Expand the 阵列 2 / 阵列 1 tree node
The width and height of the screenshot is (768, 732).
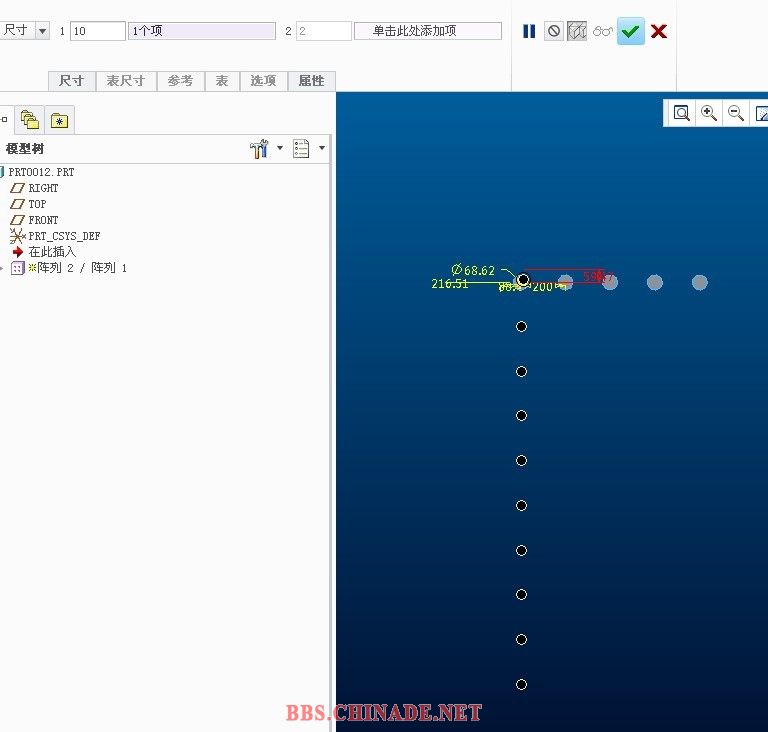pyautogui.click(x=3, y=268)
